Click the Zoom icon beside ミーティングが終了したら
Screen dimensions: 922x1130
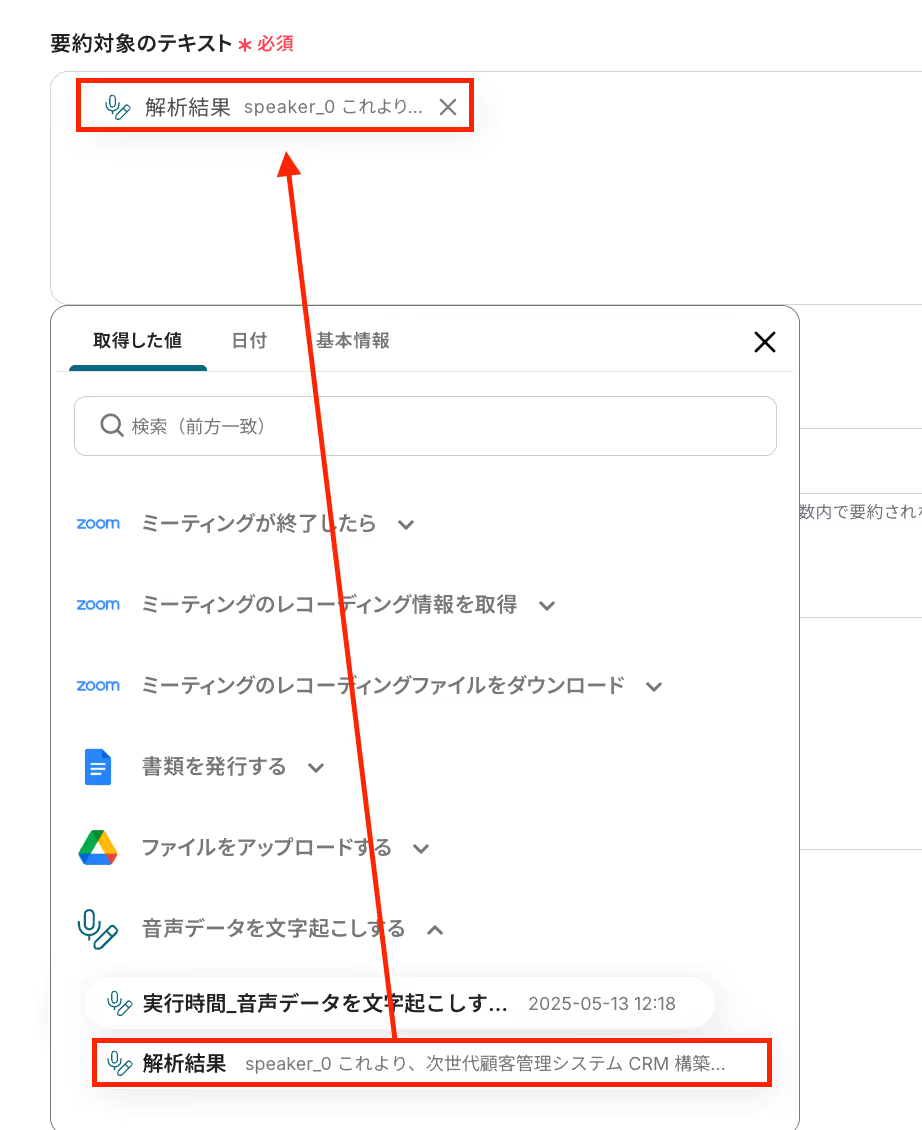point(98,524)
